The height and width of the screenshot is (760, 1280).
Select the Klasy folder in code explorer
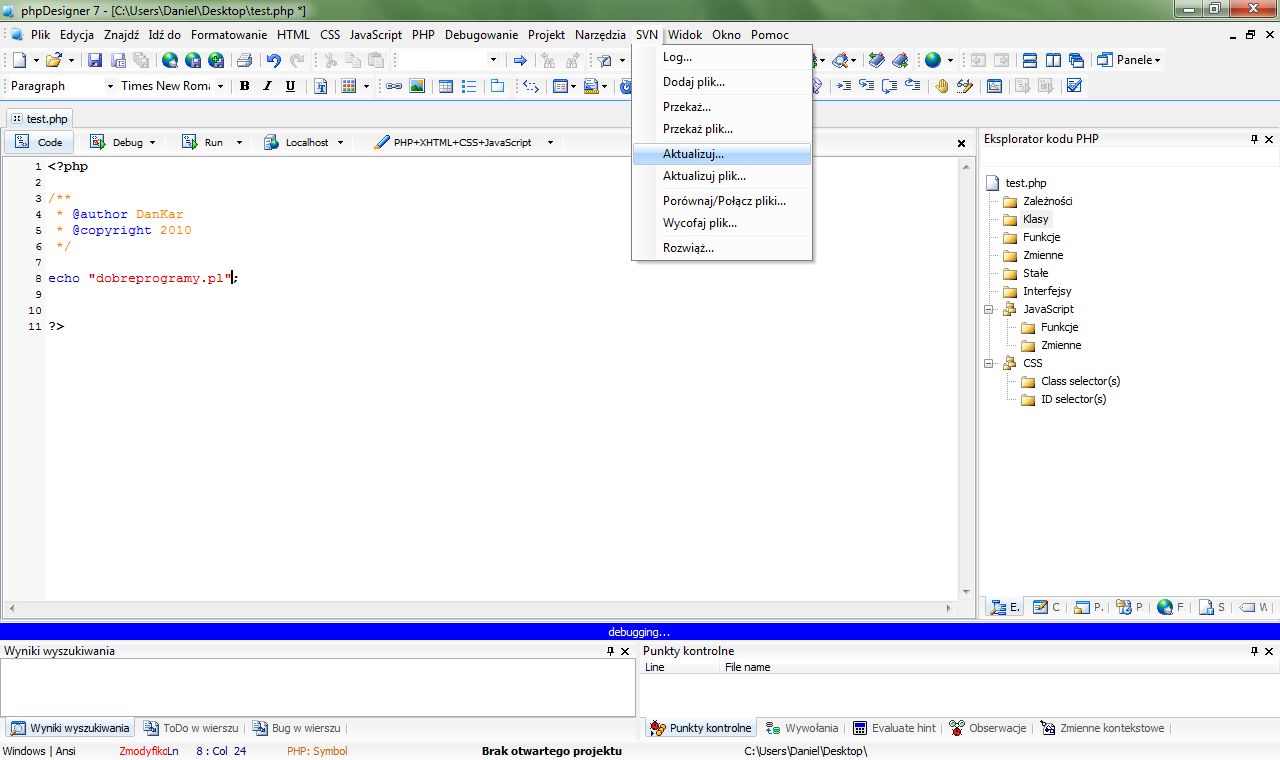[x=1036, y=219]
